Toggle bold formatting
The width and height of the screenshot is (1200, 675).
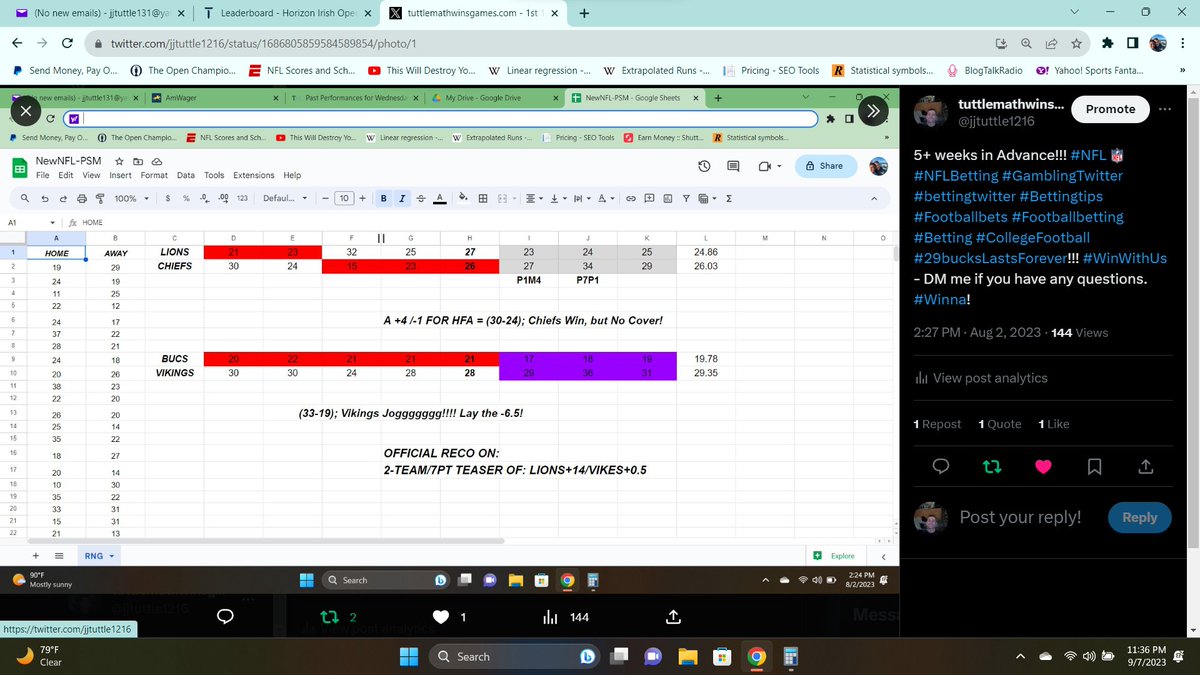coord(381,198)
